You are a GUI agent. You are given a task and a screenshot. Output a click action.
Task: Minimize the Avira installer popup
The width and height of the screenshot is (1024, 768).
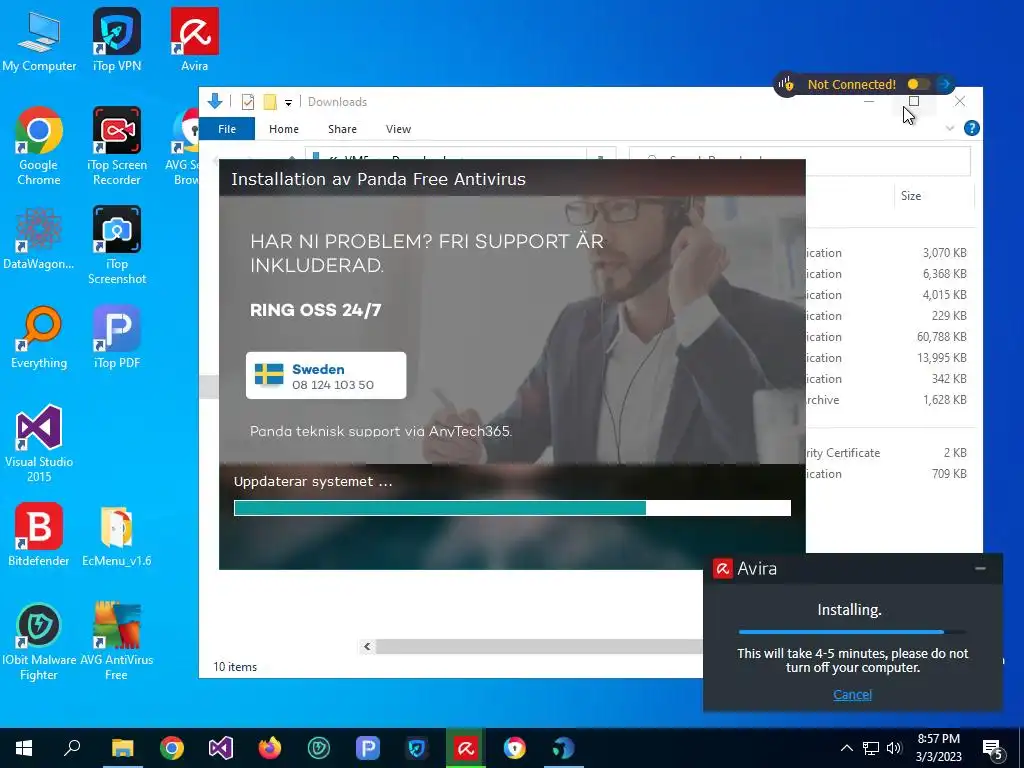click(980, 568)
